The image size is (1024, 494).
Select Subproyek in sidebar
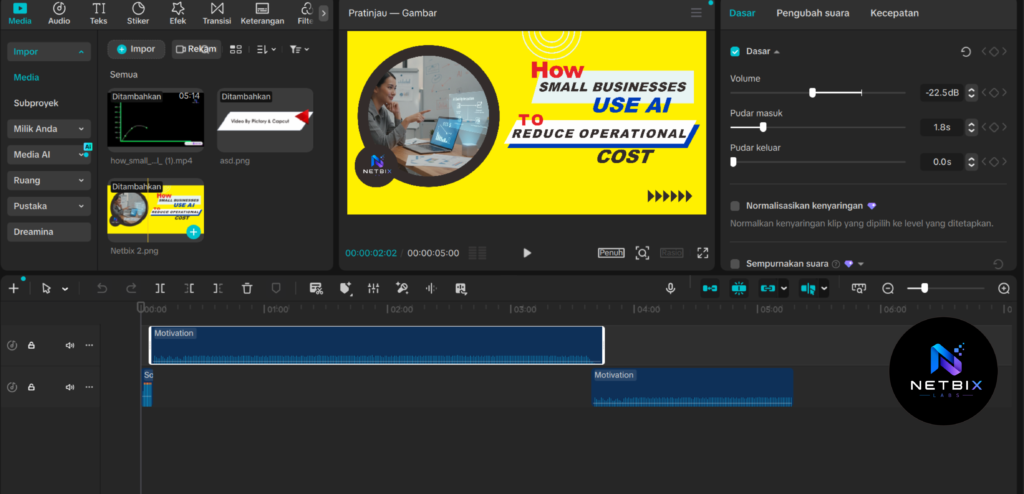coord(36,103)
